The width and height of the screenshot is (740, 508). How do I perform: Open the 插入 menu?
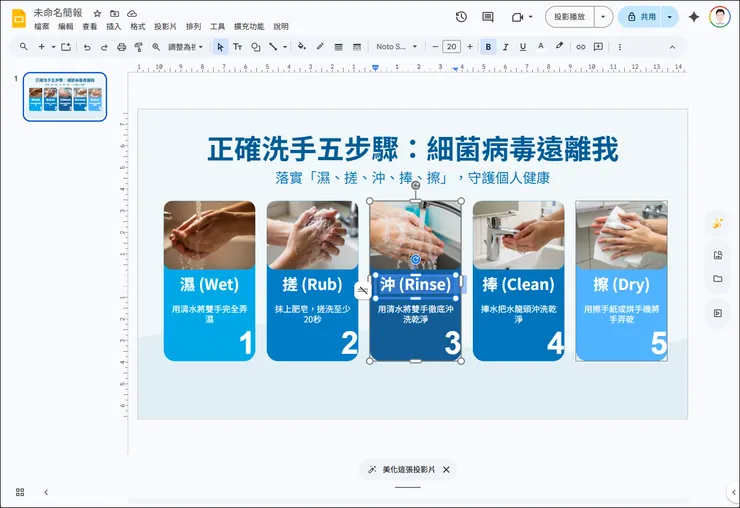(x=113, y=26)
